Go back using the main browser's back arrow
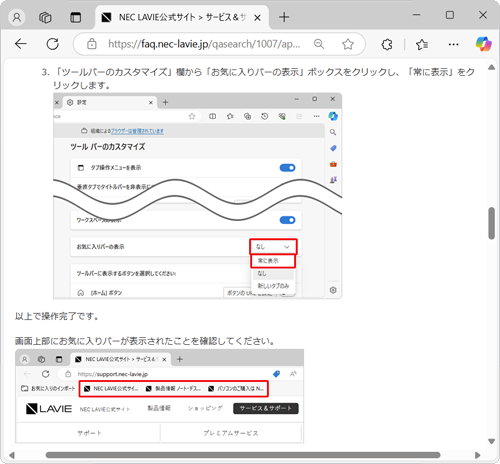This screenshot has width=500, height=464. pyautogui.click(x=21, y=44)
